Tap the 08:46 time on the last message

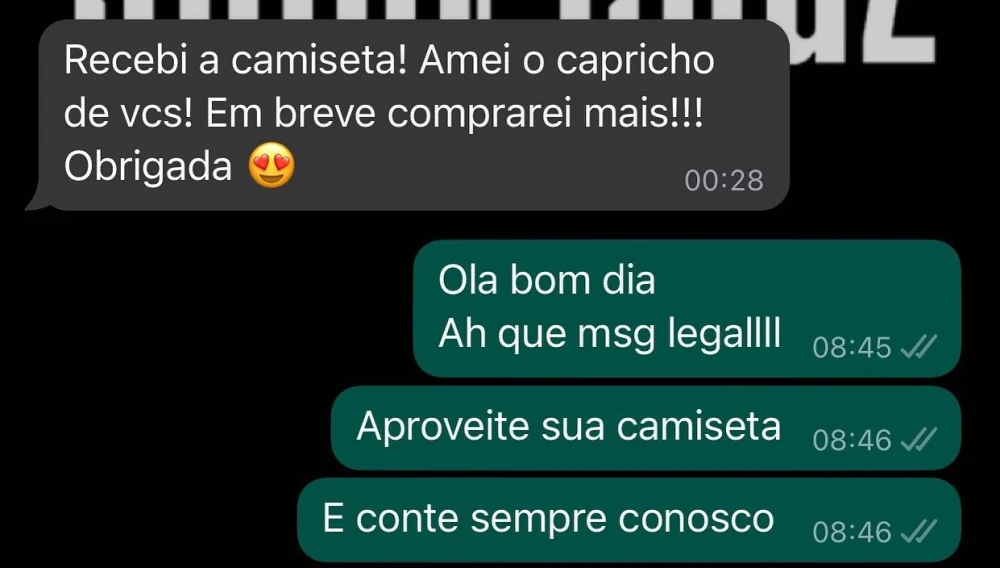[x=851, y=532]
